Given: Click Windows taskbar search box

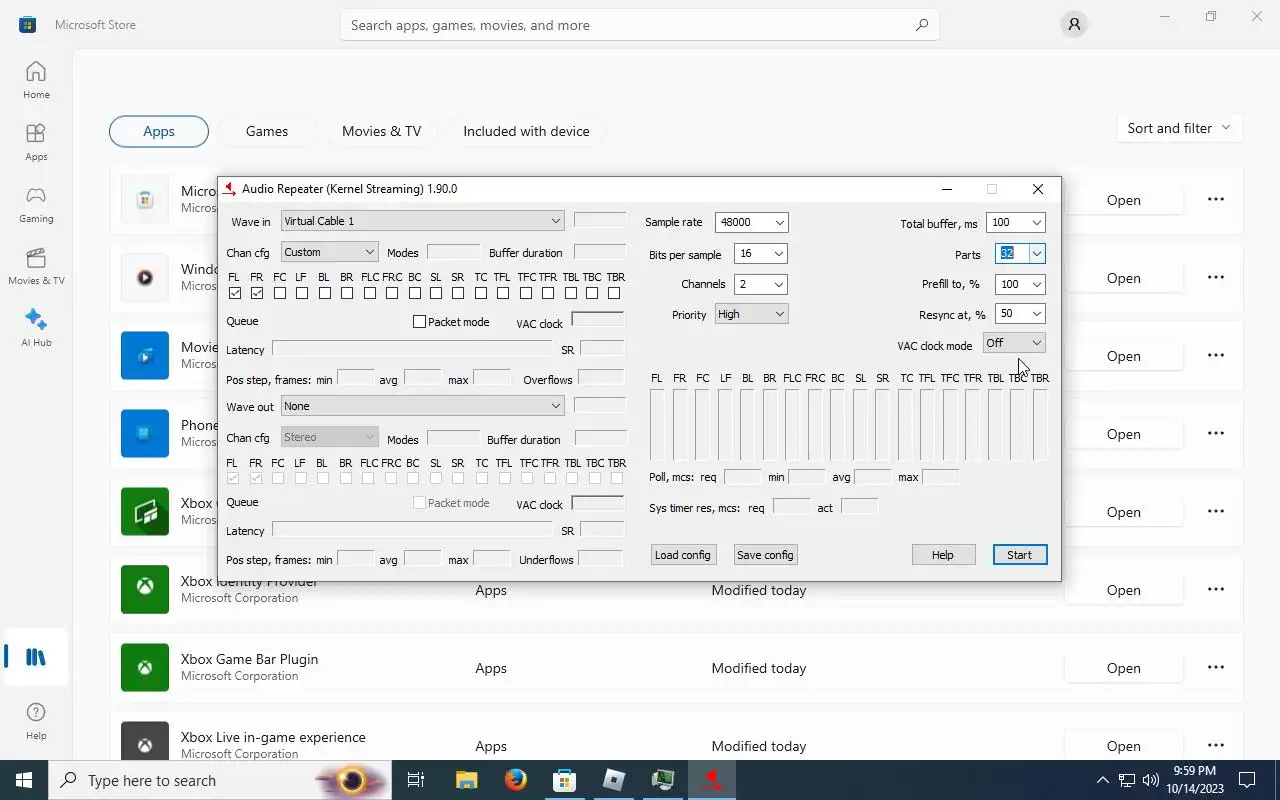Looking at the screenshot, I should (220, 780).
